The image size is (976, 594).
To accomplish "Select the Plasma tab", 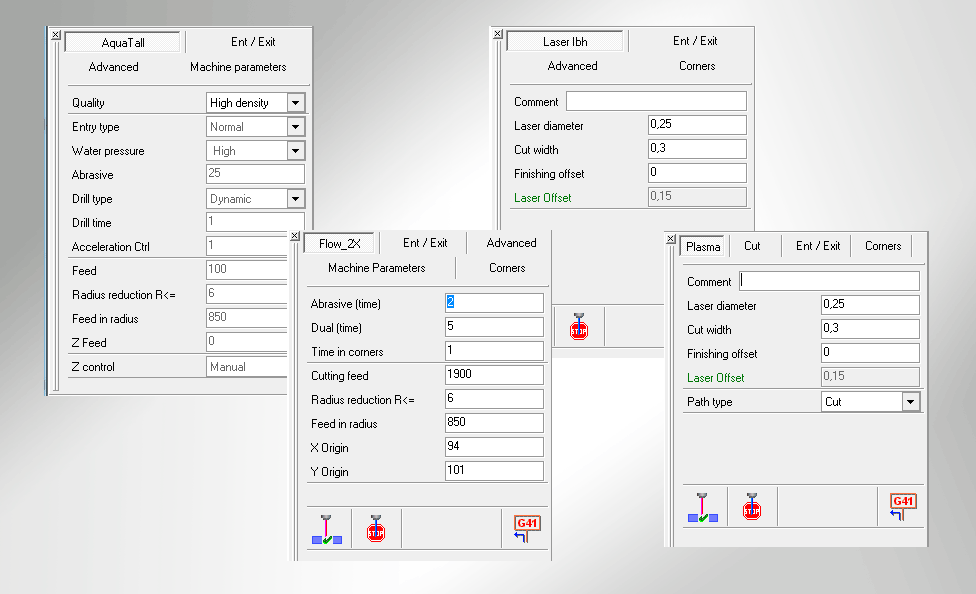I will coord(703,247).
